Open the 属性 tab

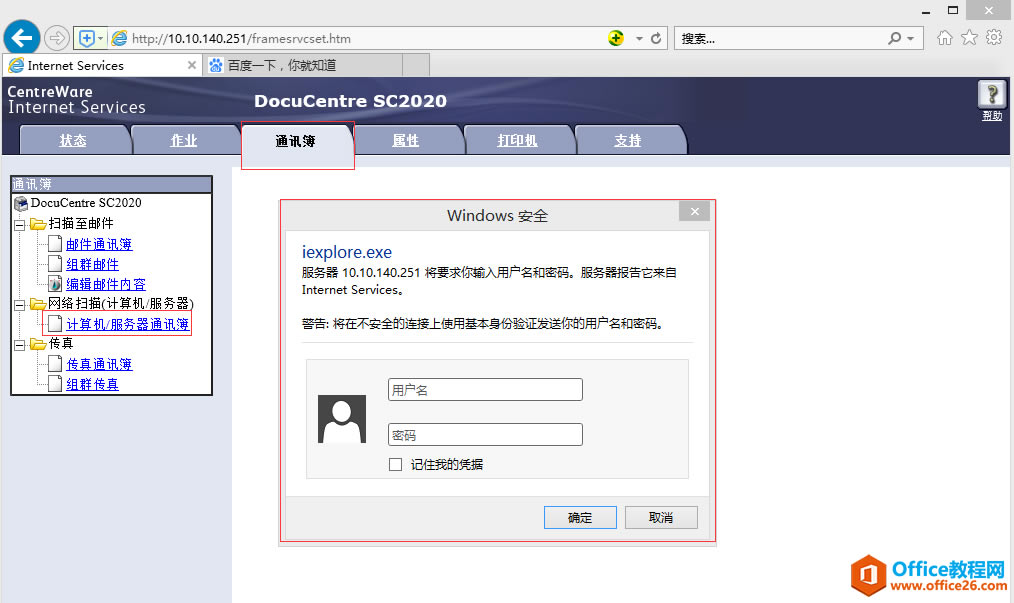[406, 140]
